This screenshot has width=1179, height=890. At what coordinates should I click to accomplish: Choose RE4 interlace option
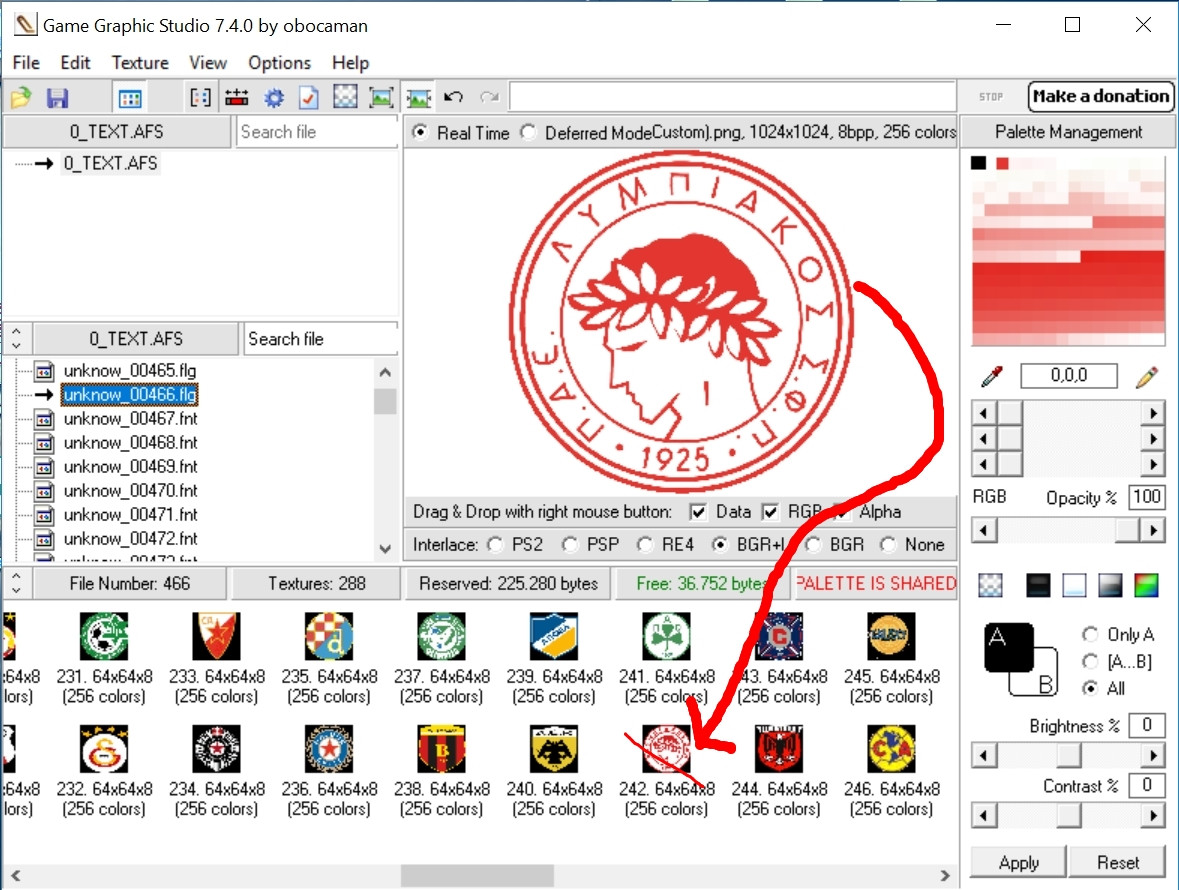[x=644, y=544]
